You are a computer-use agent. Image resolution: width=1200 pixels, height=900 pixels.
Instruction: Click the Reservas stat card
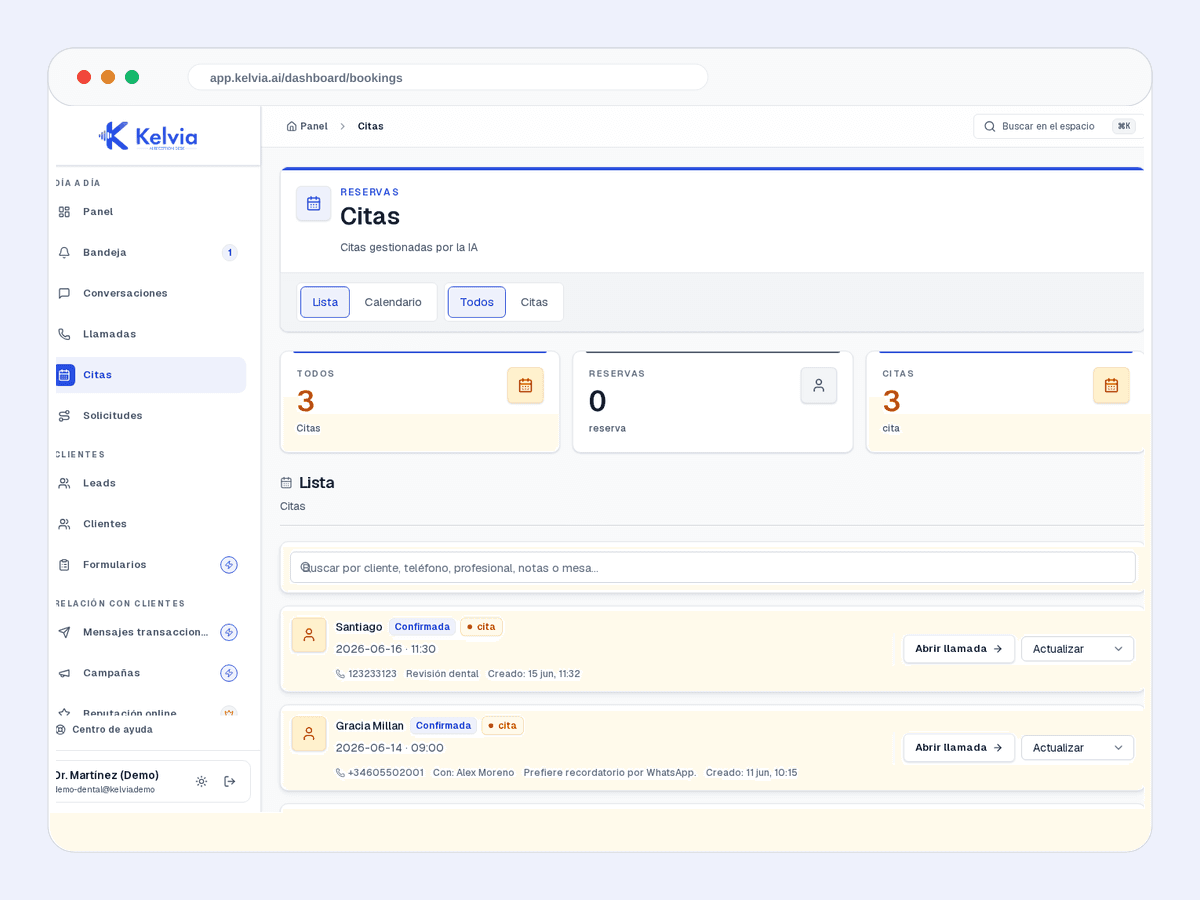tap(713, 402)
